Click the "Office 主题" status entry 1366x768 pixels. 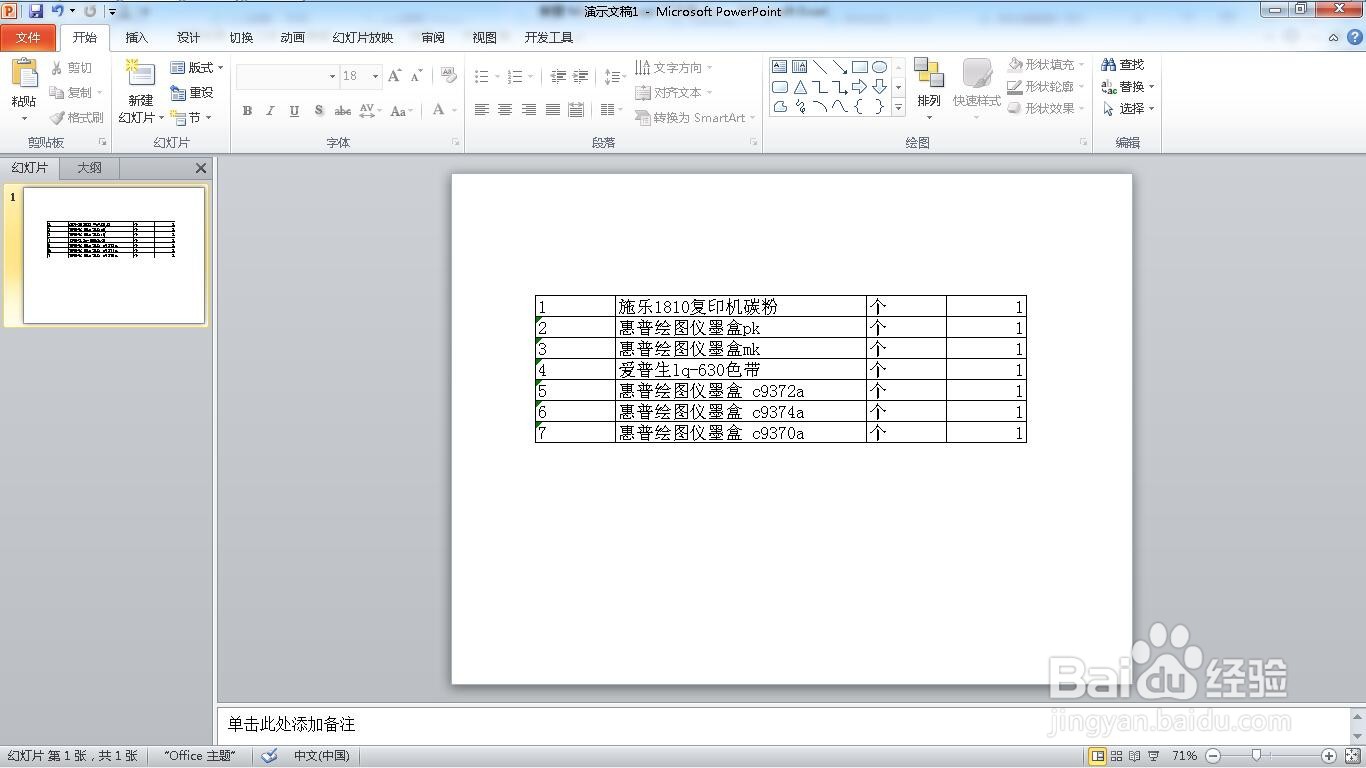pyautogui.click(x=200, y=756)
